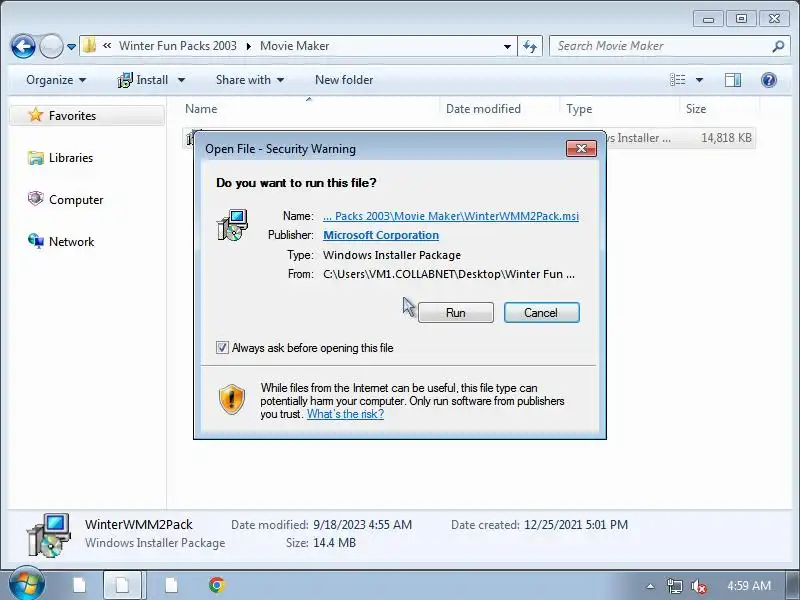Click the 14,818 KB size cell
Image resolution: width=800 pixels, height=600 pixels.
coord(726,138)
